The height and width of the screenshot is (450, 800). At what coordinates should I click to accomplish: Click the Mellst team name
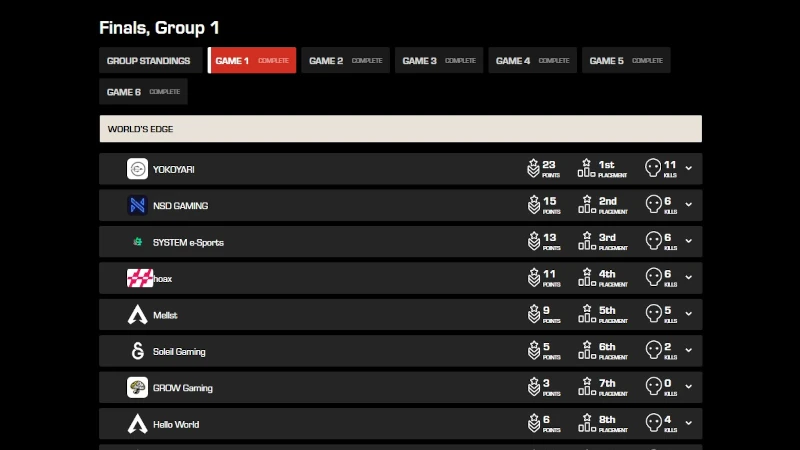coord(165,315)
